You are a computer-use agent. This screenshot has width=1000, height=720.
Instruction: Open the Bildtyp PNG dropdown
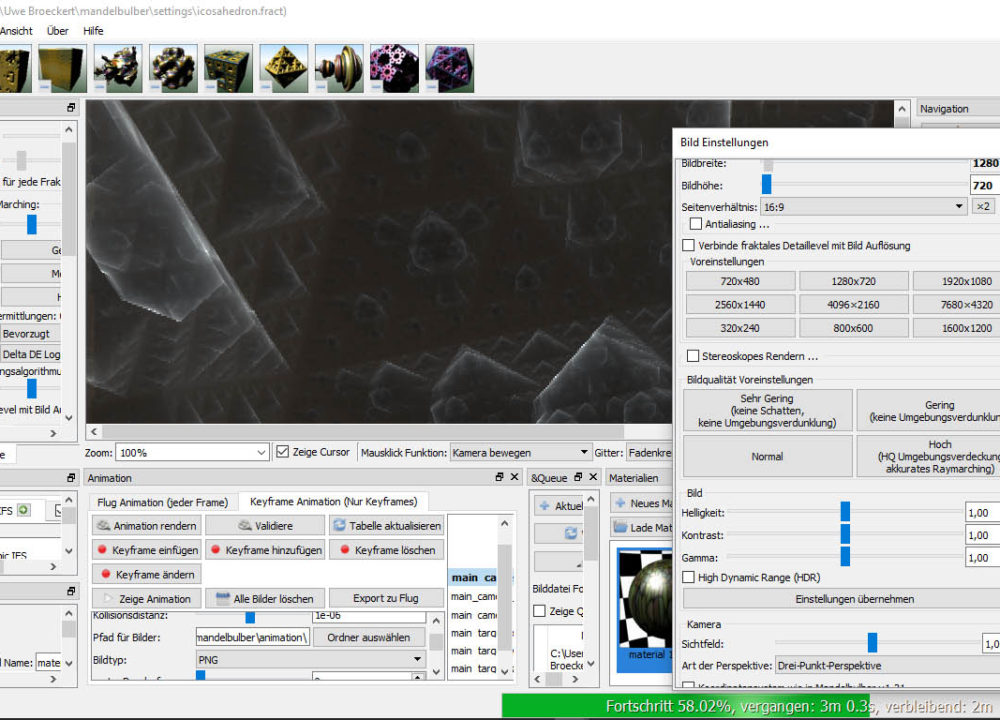pos(311,659)
